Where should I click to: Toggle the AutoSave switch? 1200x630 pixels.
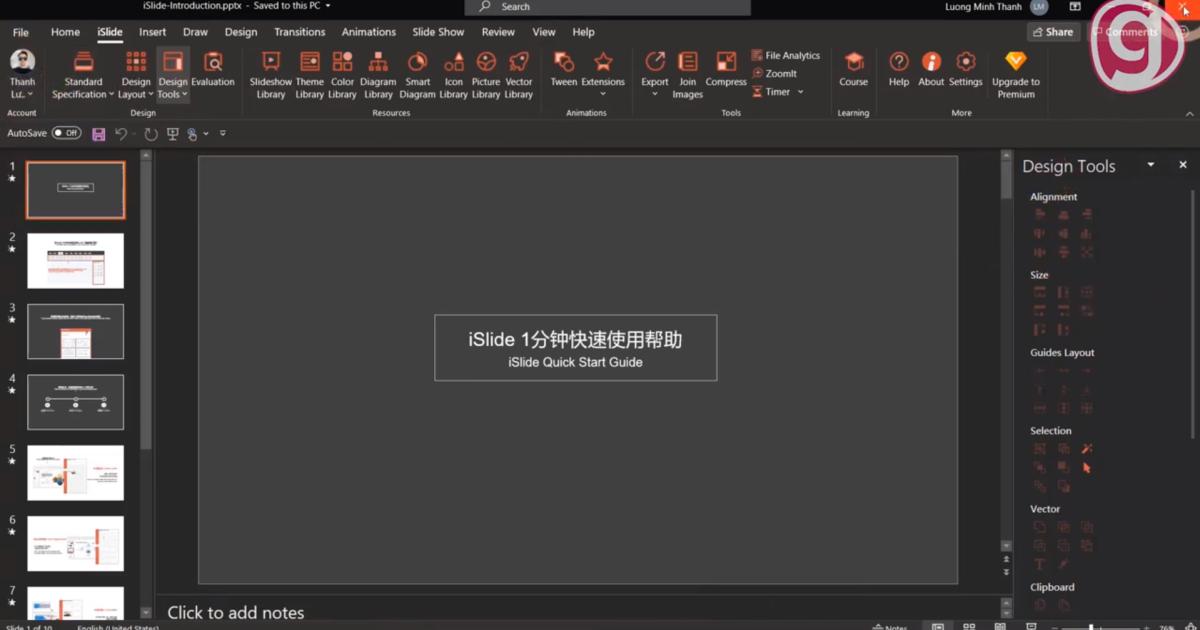tap(66, 133)
